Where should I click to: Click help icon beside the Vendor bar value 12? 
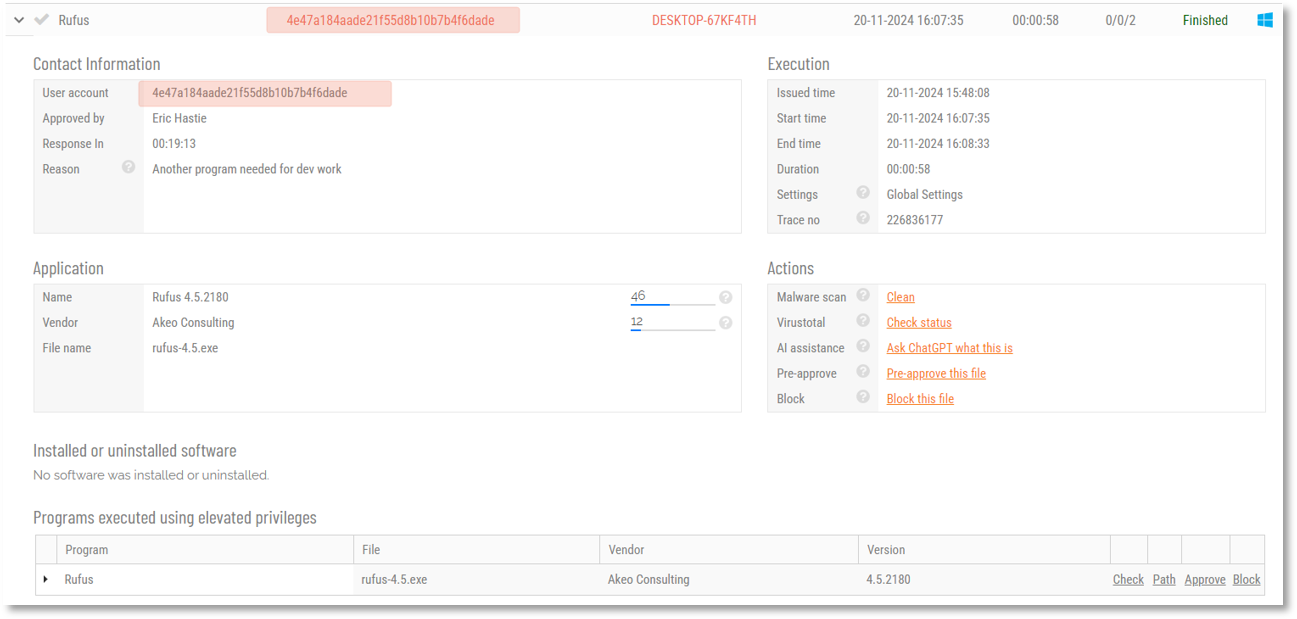[725, 322]
